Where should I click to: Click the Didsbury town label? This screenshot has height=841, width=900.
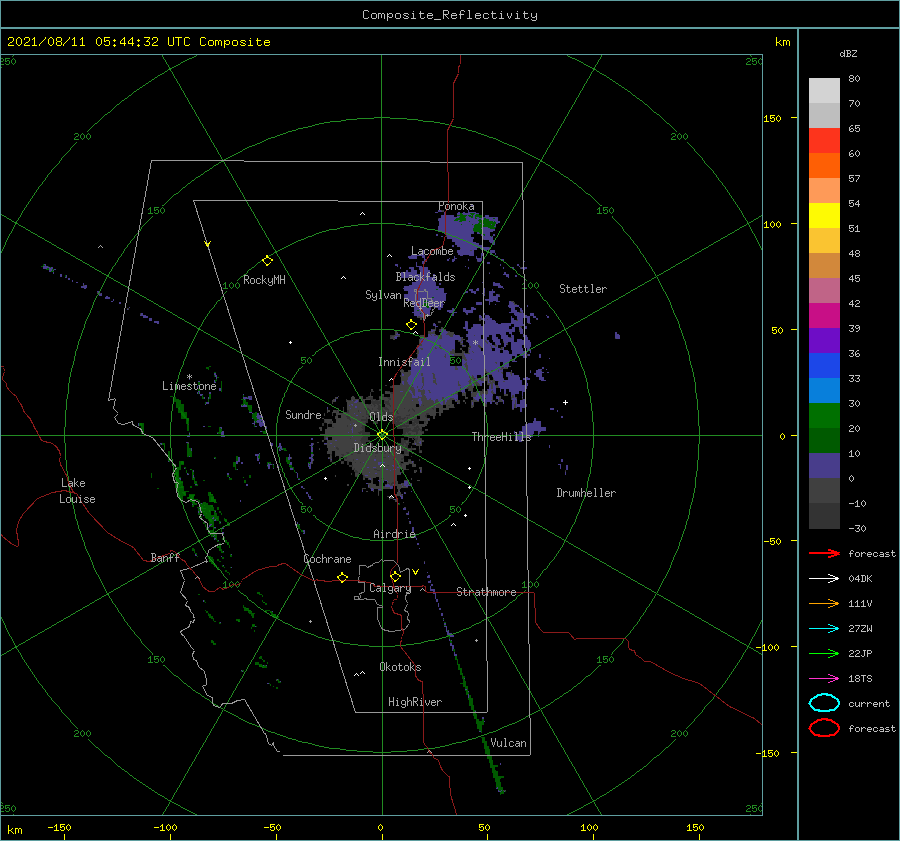[377, 448]
